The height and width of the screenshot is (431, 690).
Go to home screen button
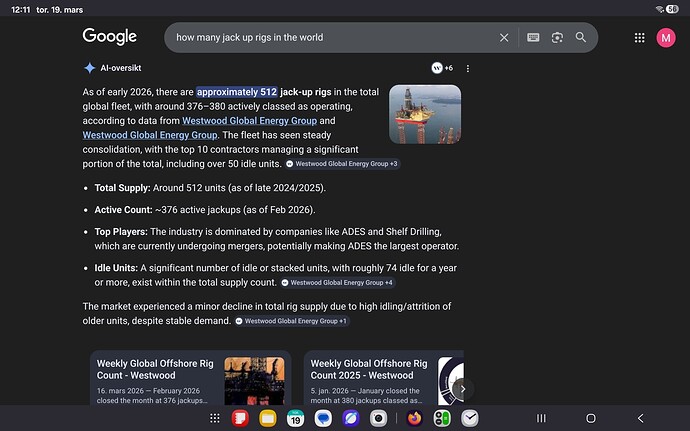point(591,418)
